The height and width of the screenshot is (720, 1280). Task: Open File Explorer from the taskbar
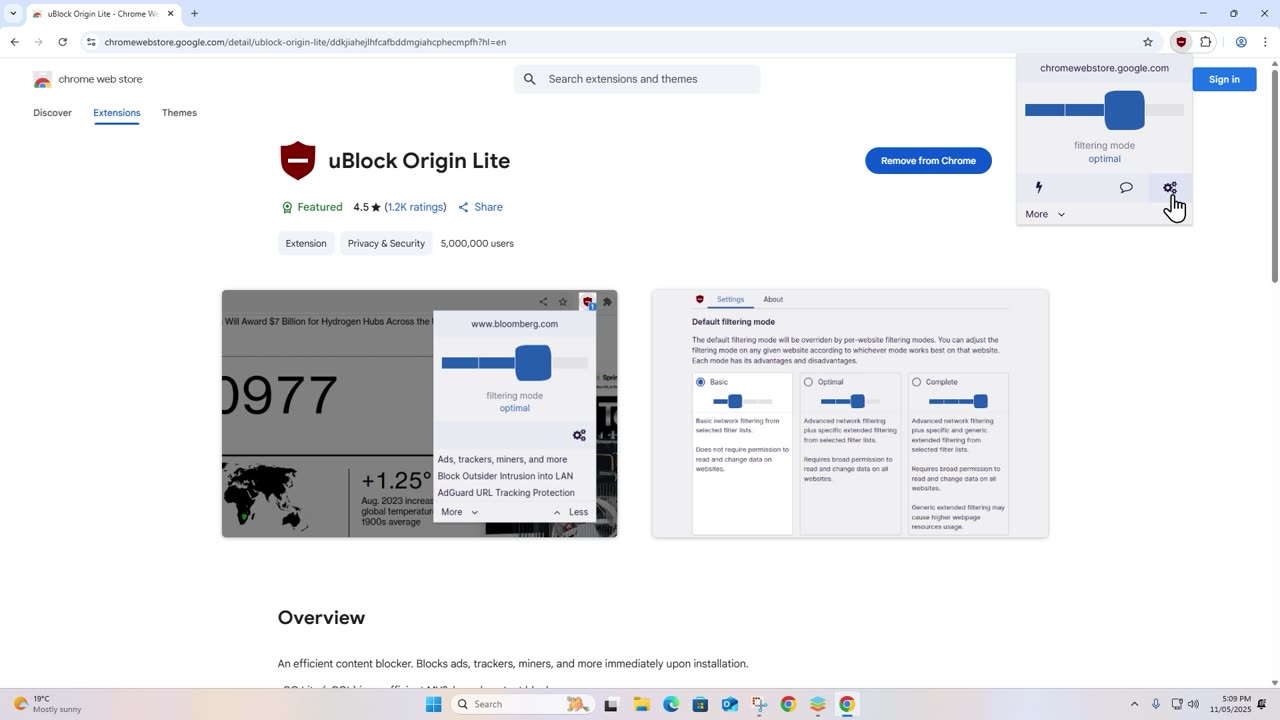[x=641, y=704]
